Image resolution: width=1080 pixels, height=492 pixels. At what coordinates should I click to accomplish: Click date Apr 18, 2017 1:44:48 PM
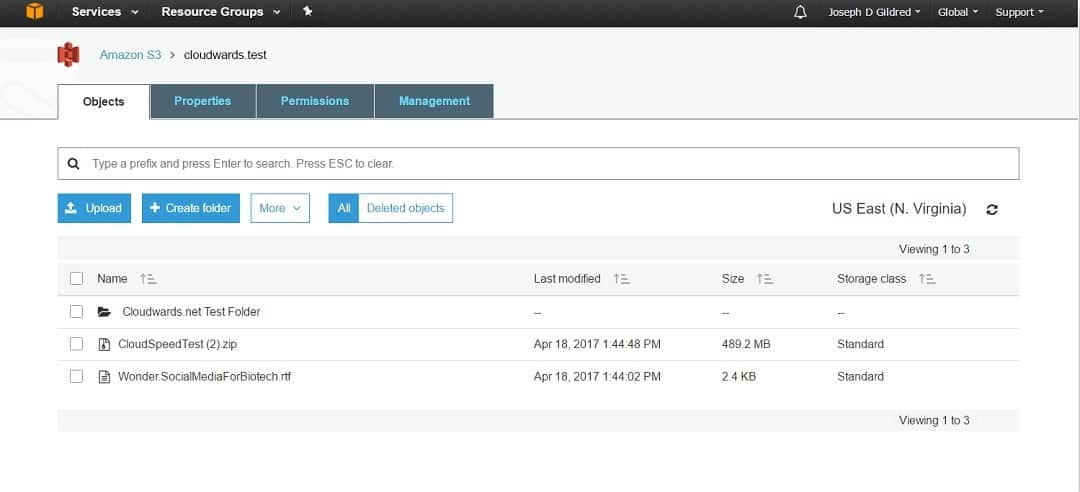597,344
